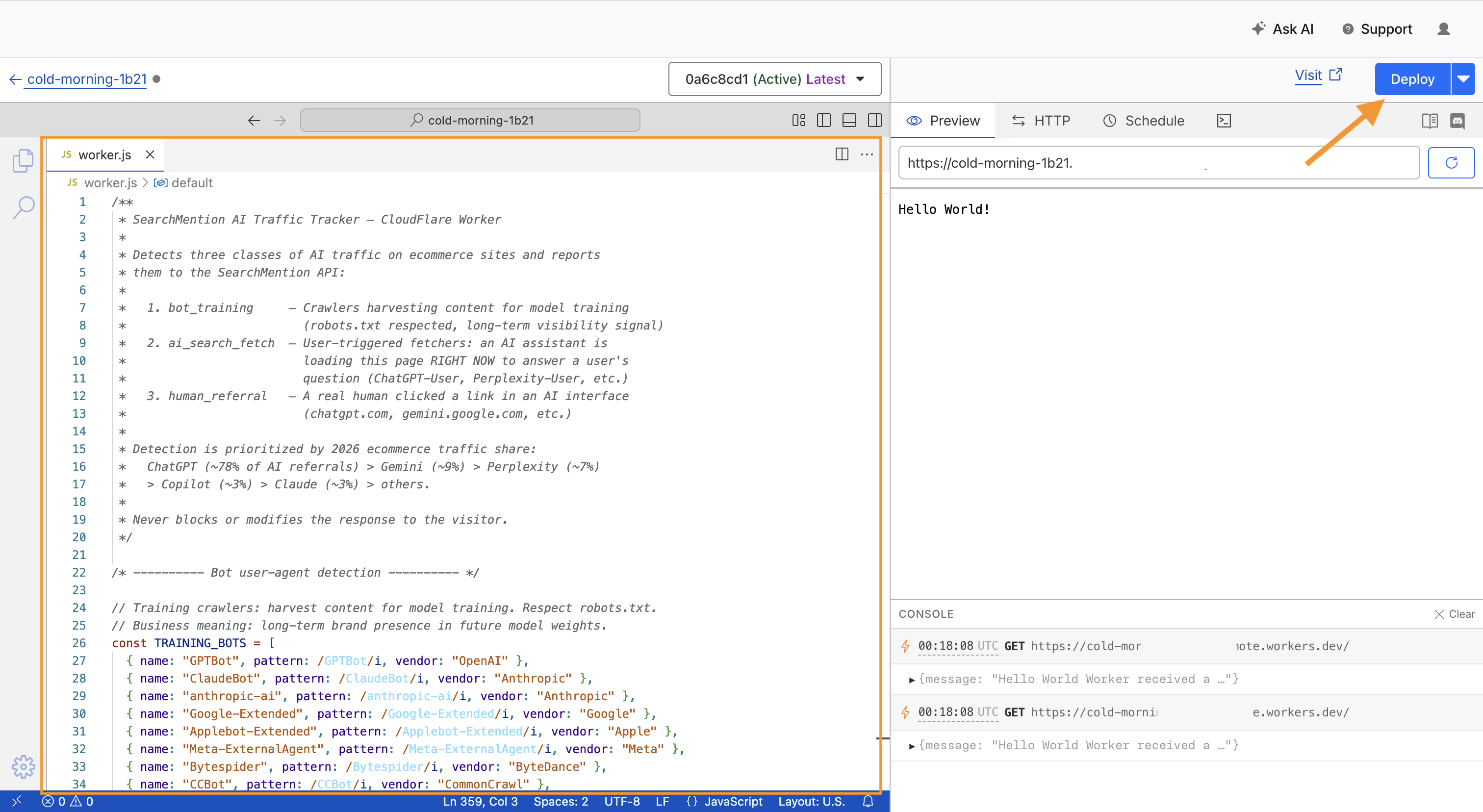Click Ask AI
The image size is (1483, 812).
1282,29
